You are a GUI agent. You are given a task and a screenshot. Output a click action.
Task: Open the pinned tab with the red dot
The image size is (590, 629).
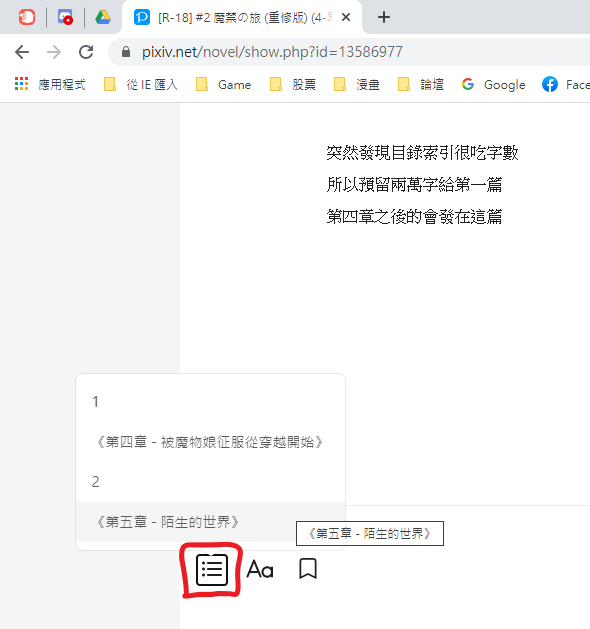(x=65, y=17)
